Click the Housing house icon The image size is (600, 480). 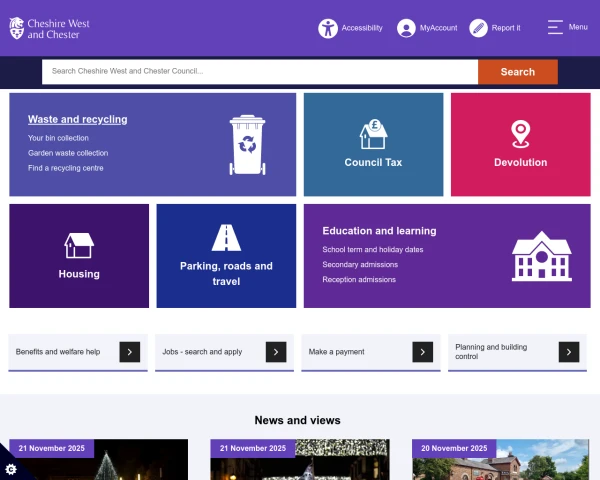click(x=79, y=245)
